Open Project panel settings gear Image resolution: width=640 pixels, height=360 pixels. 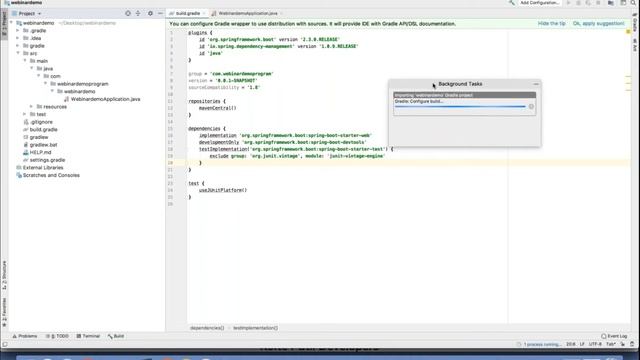point(150,13)
